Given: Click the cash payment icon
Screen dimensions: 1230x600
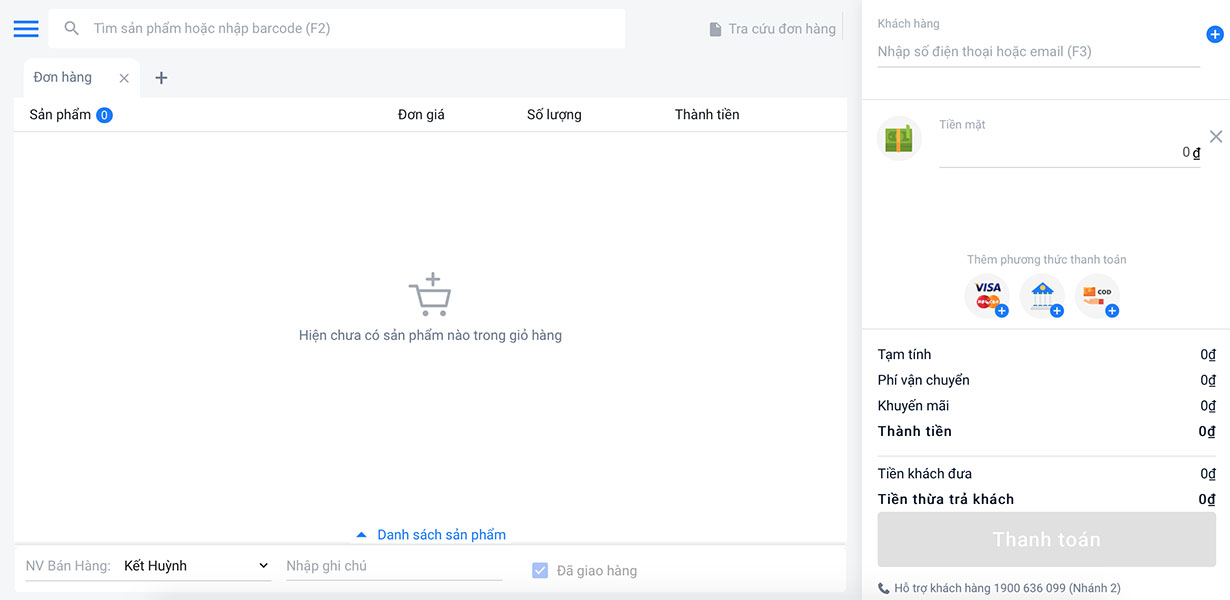Looking at the screenshot, I should click(x=899, y=139).
